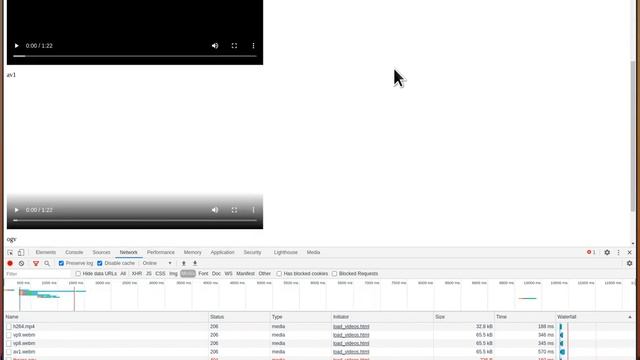Screen dimensions: 640x360
Task: Sort requests by the Status column header
Action: pyautogui.click(x=239, y=317)
